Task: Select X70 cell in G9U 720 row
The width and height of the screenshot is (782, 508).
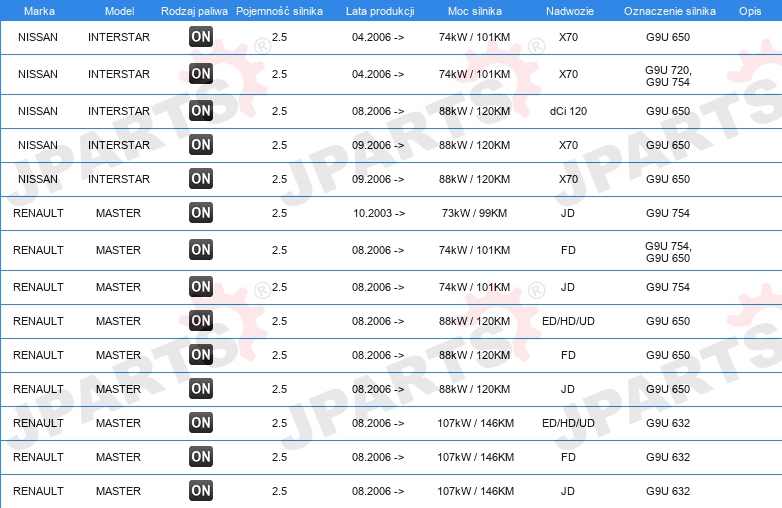Action: tap(568, 74)
